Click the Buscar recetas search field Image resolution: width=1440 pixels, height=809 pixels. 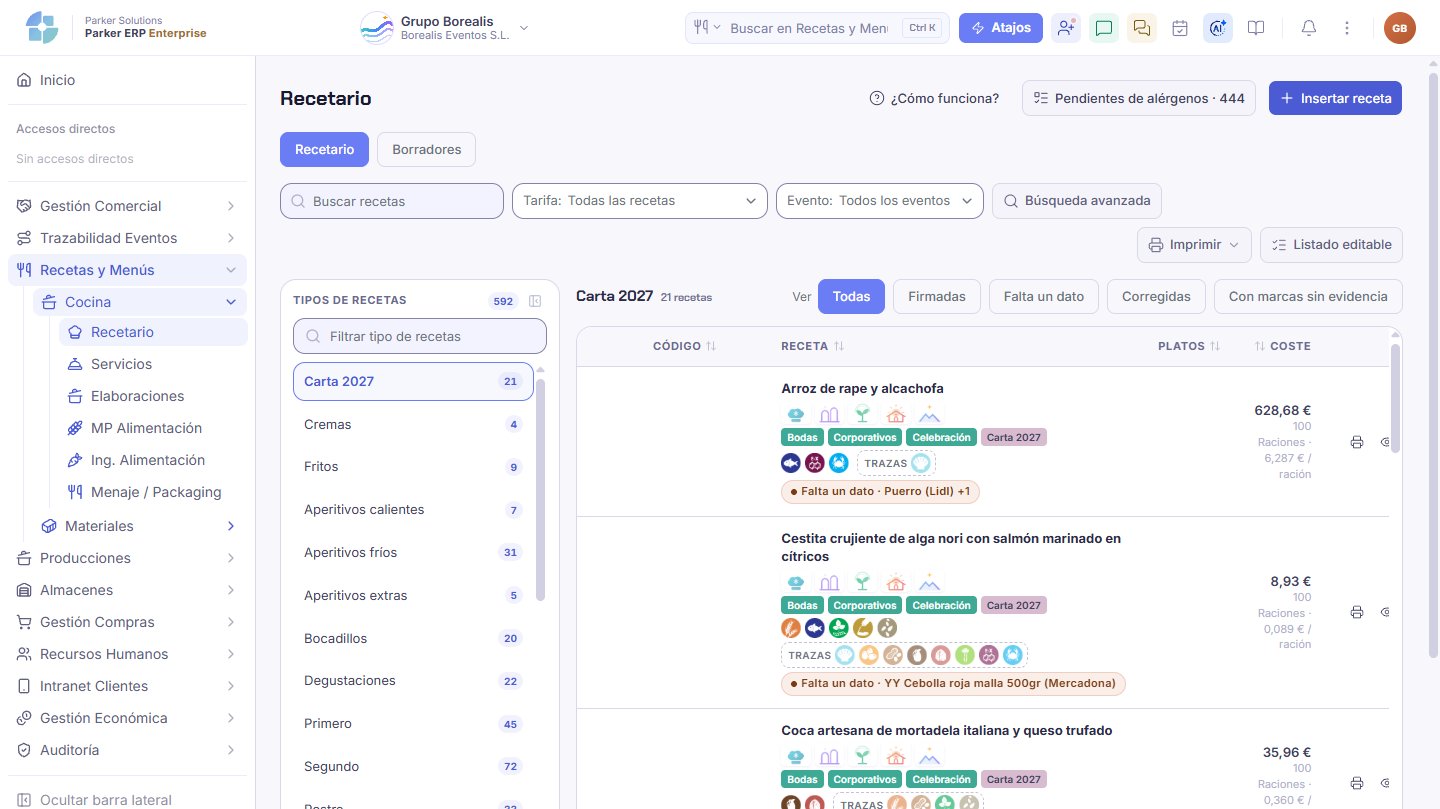coord(392,201)
